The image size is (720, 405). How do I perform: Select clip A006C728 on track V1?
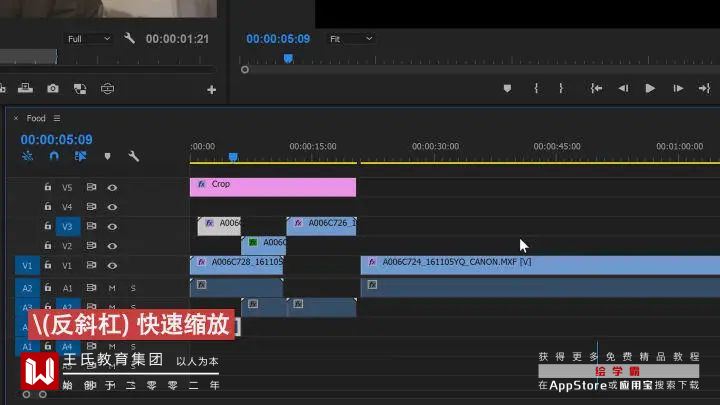tap(236, 265)
